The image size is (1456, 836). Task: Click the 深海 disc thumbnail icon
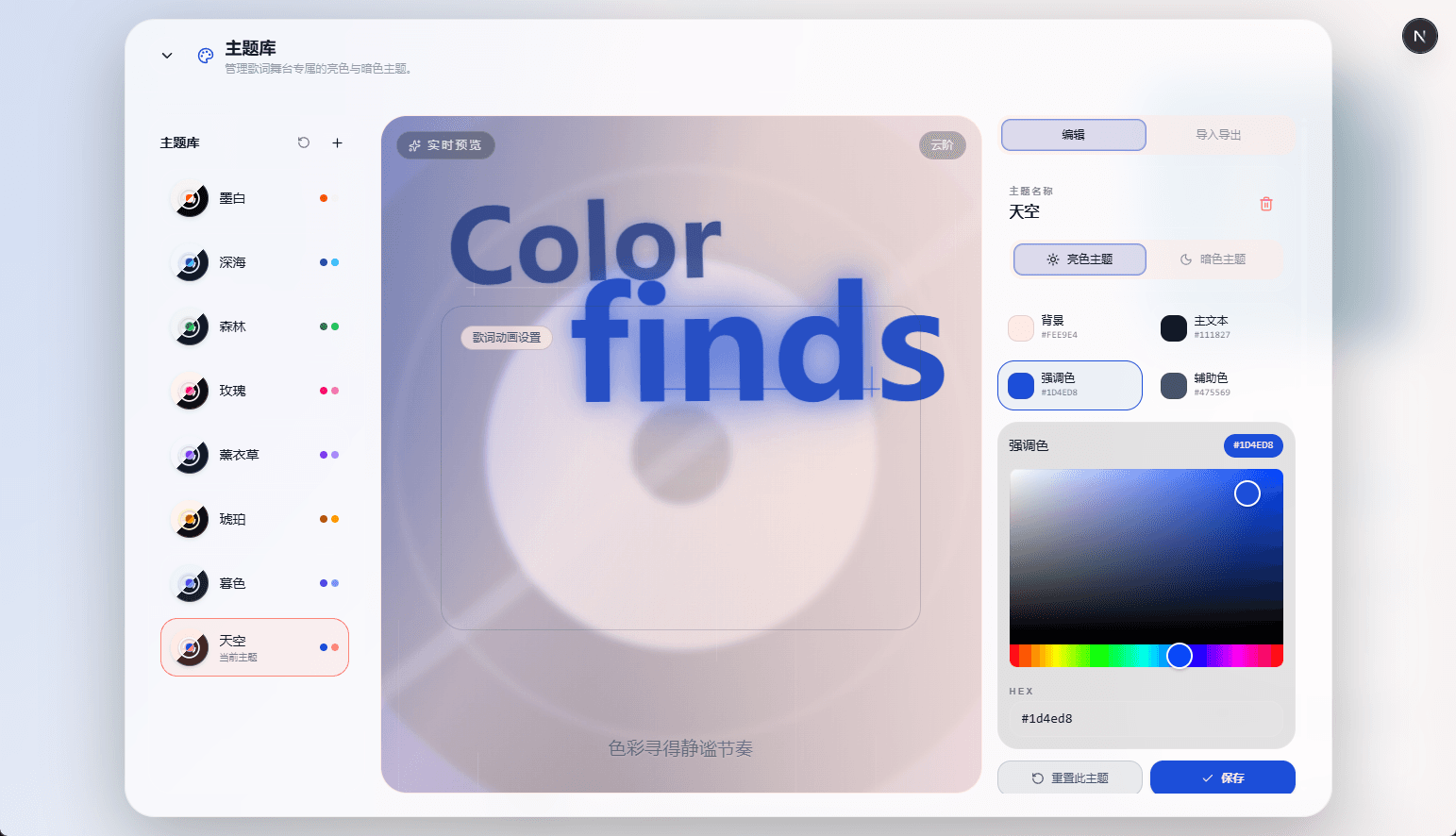tap(190, 262)
